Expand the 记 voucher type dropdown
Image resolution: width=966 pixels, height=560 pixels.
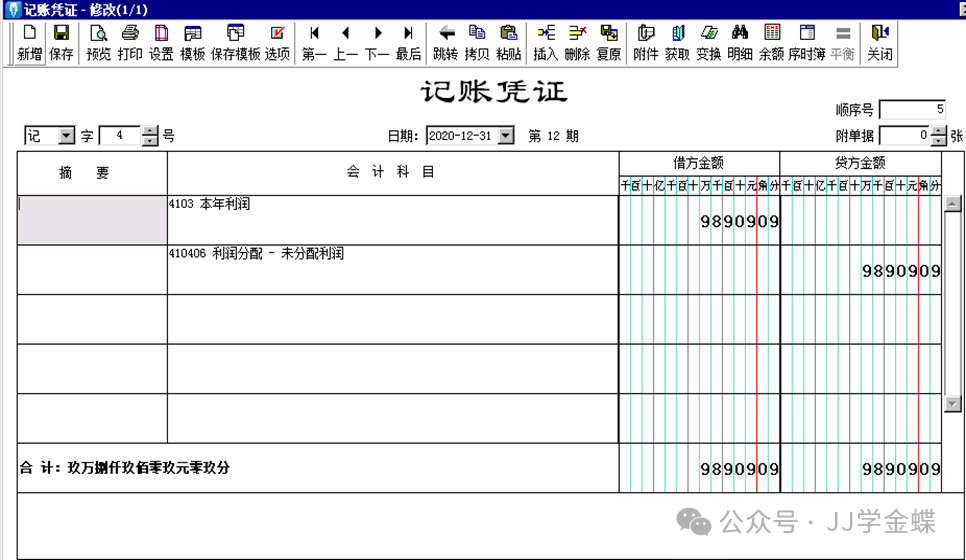[67, 136]
